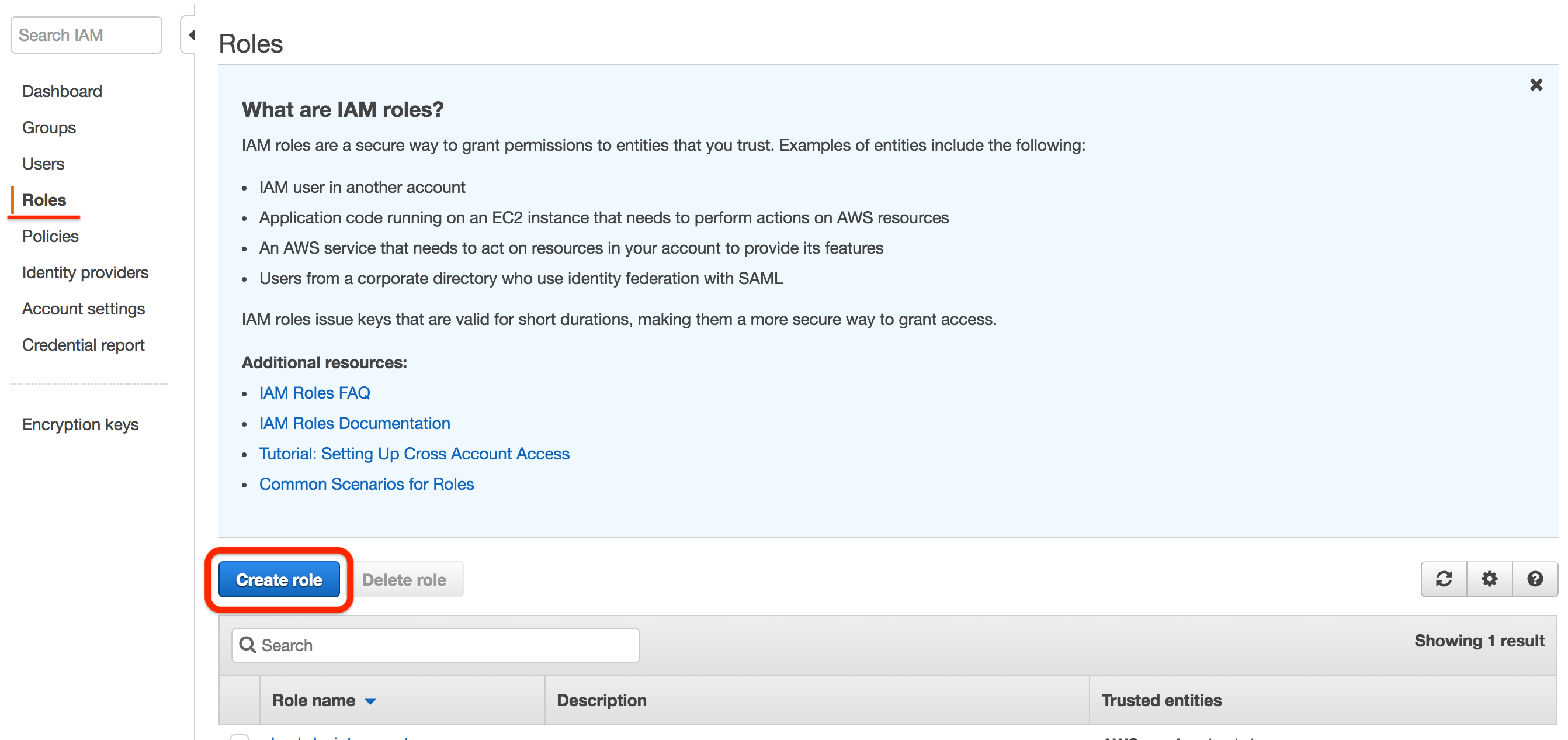Click the help question mark icon
Image resolution: width=1568 pixels, height=740 pixels.
tap(1535, 579)
